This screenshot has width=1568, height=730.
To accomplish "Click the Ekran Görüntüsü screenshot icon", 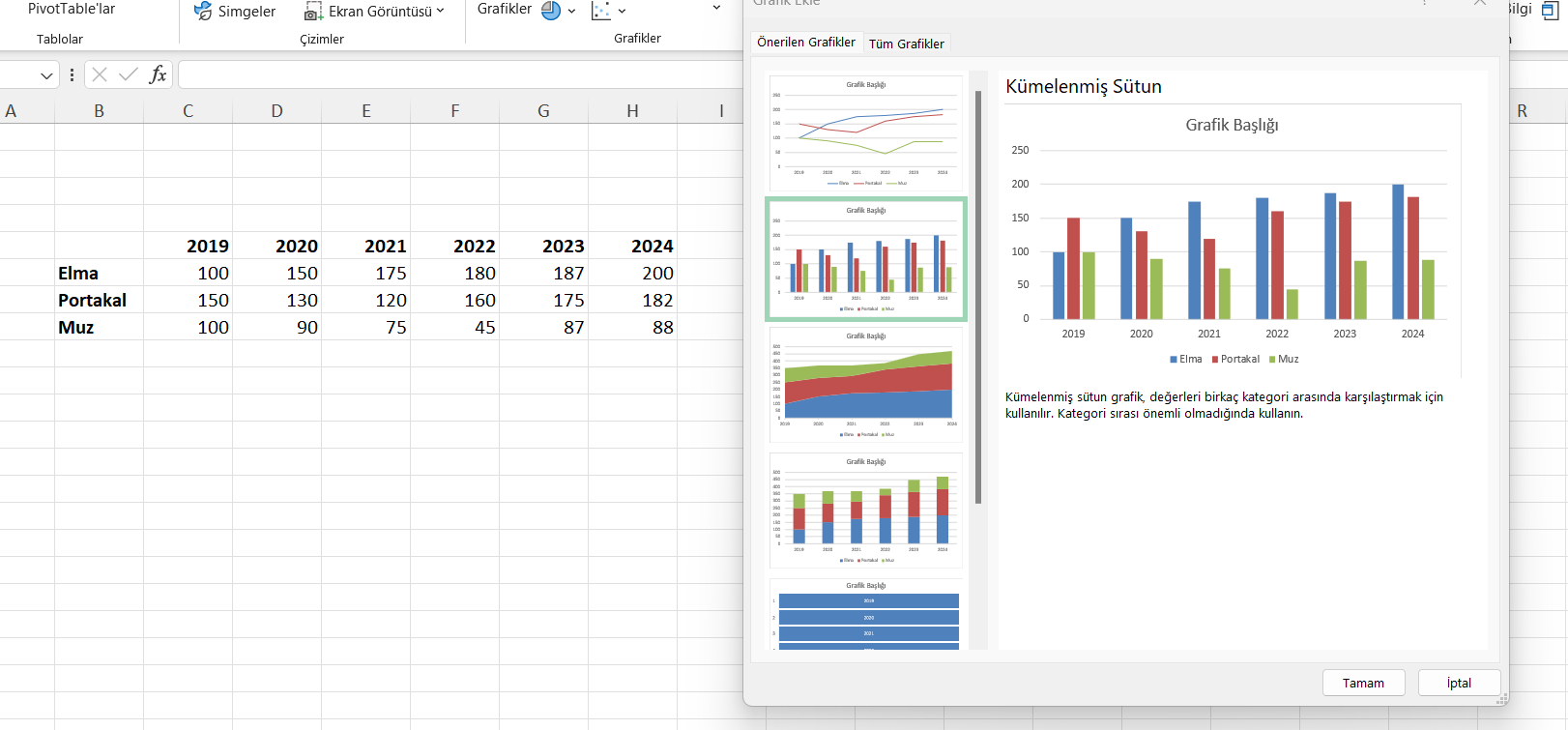I will (313, 12).
